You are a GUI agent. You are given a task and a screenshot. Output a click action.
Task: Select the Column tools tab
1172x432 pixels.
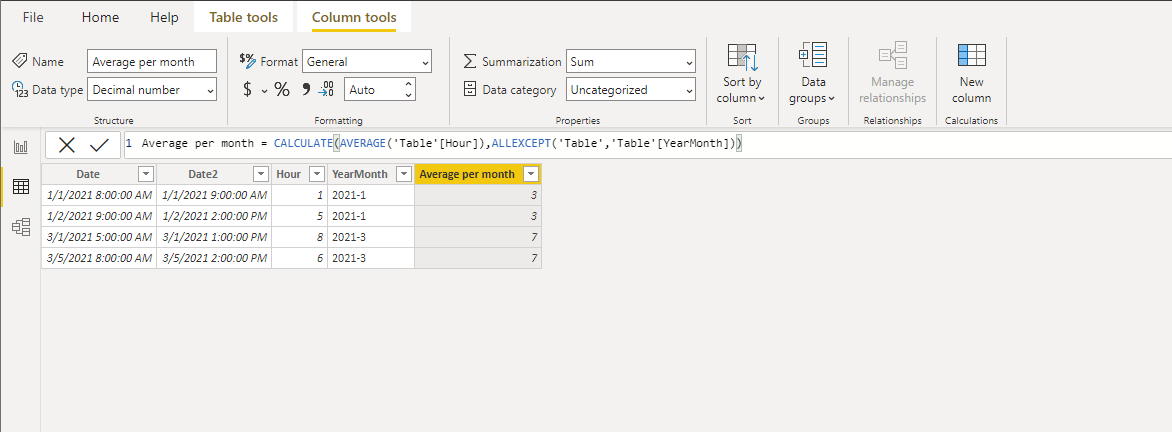pyautogui.click(x=354, y=17)
